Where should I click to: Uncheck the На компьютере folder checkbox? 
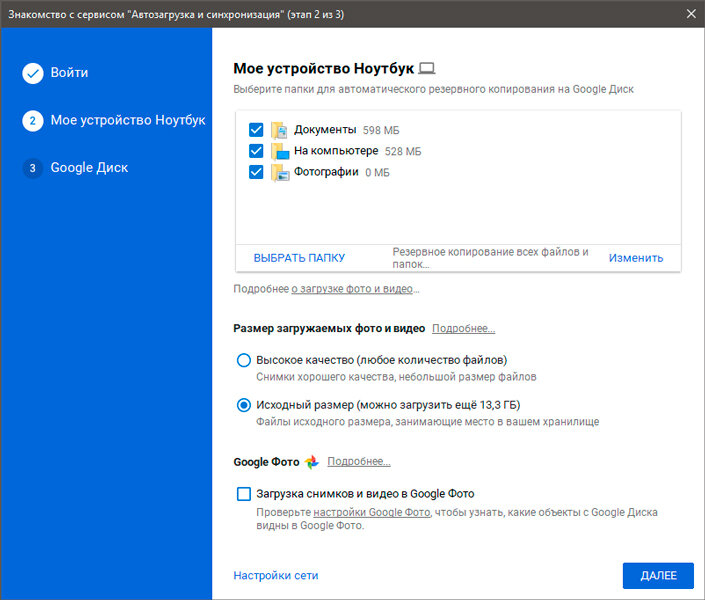(256, 151)
